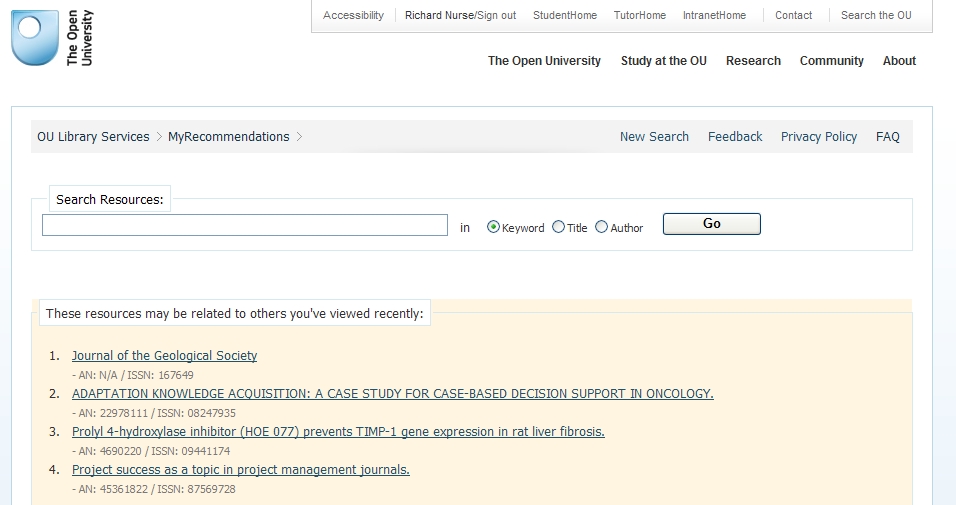
Task: Open Prolyl 4-hydroxylase inhibitor article
Action: (x=338, y=432)
